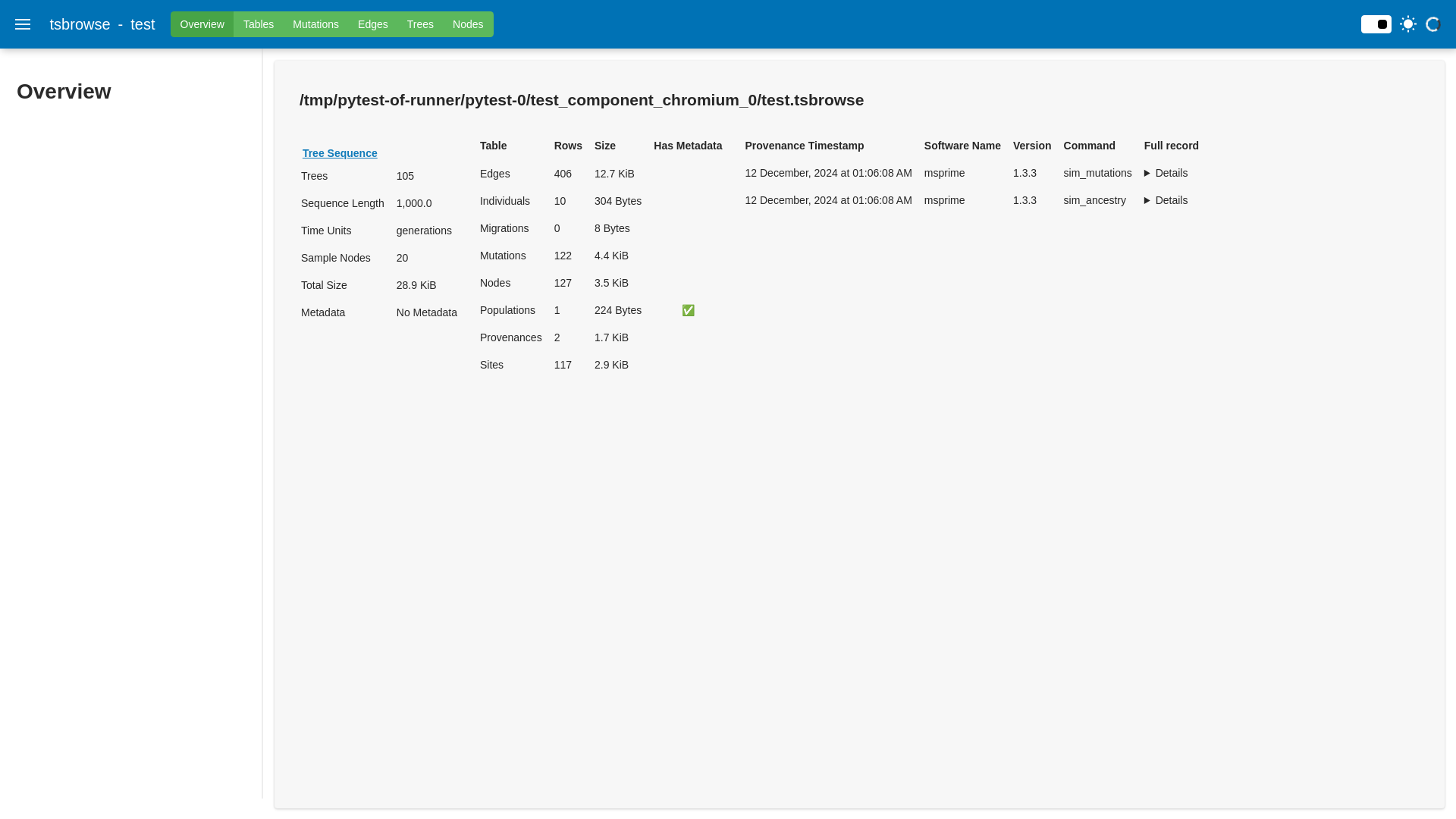Select the Edges table row
1456x819 pixels.
pyautogui.click(x=494, y=174)
